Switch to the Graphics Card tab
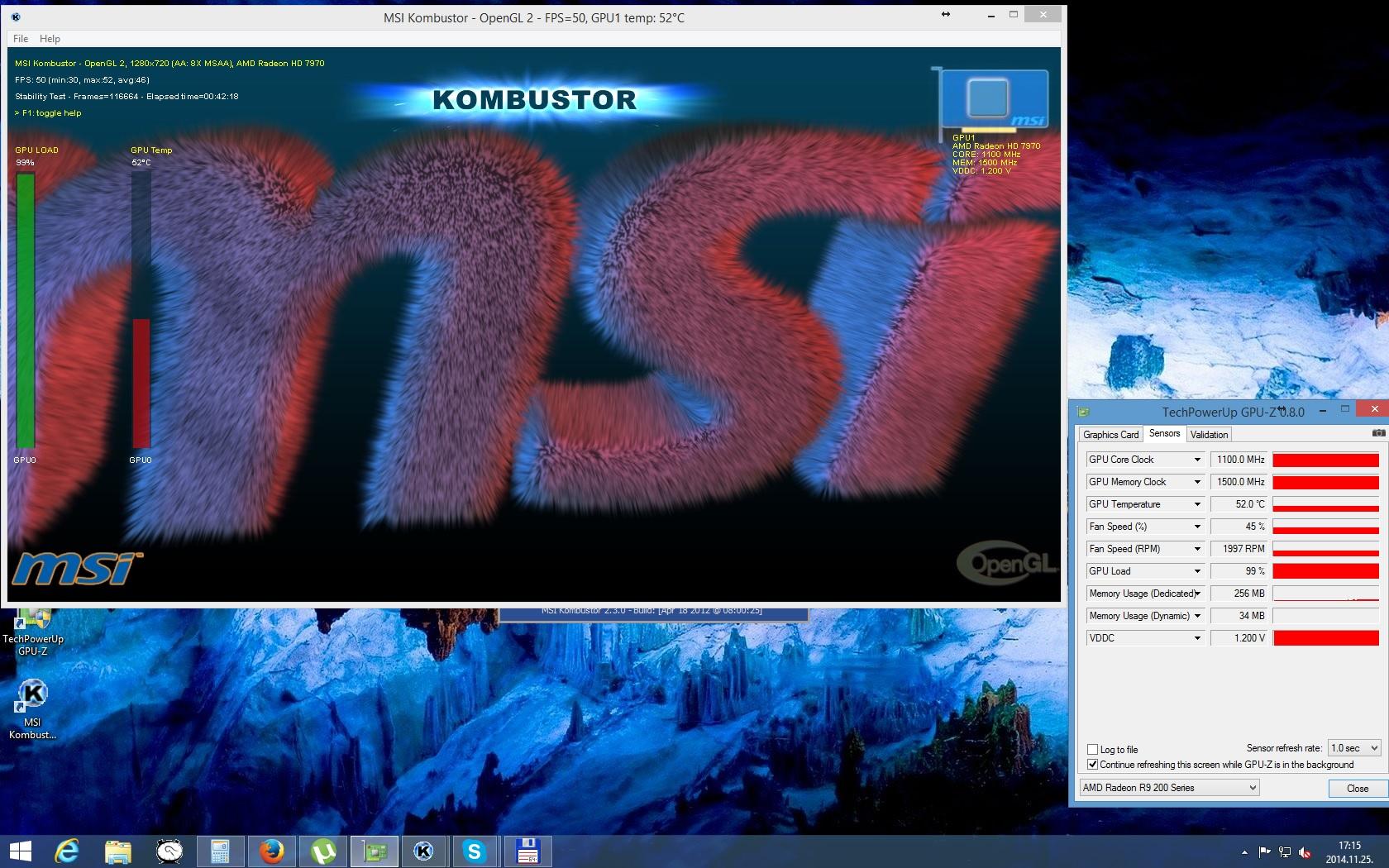The image size is (1389, 868). pyautogui.click(x=1110, y=435)
